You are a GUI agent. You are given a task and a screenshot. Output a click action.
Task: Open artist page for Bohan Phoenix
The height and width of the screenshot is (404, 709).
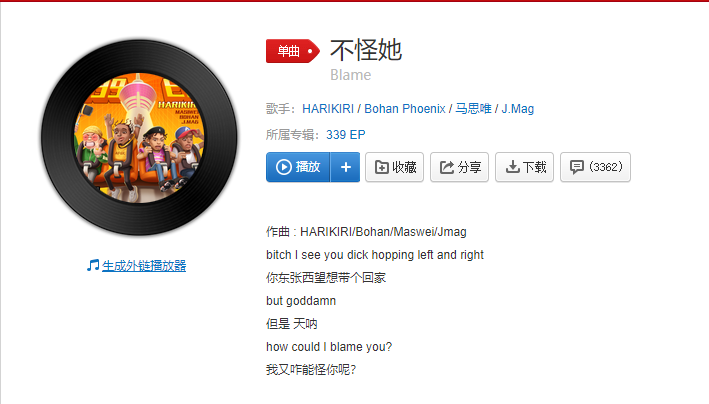click(x=405, y=109)
